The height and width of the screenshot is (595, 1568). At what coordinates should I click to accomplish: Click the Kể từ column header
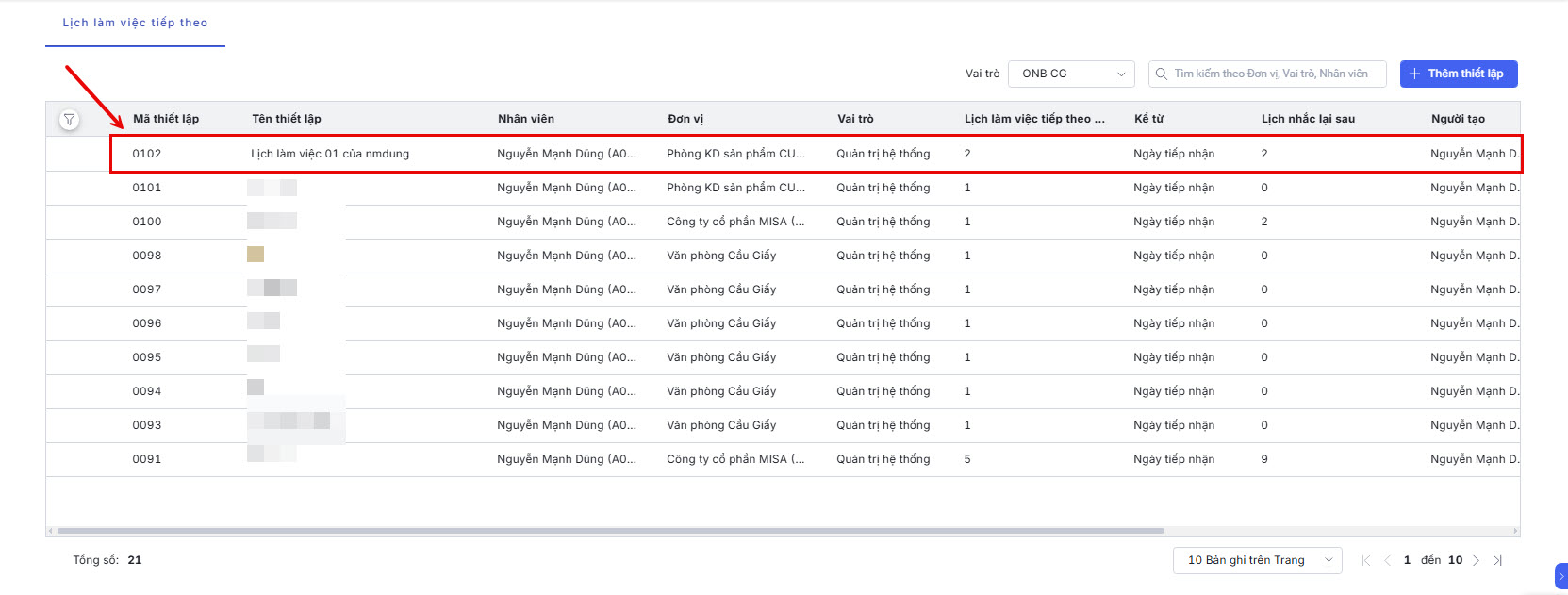[x=1148, y=119]
